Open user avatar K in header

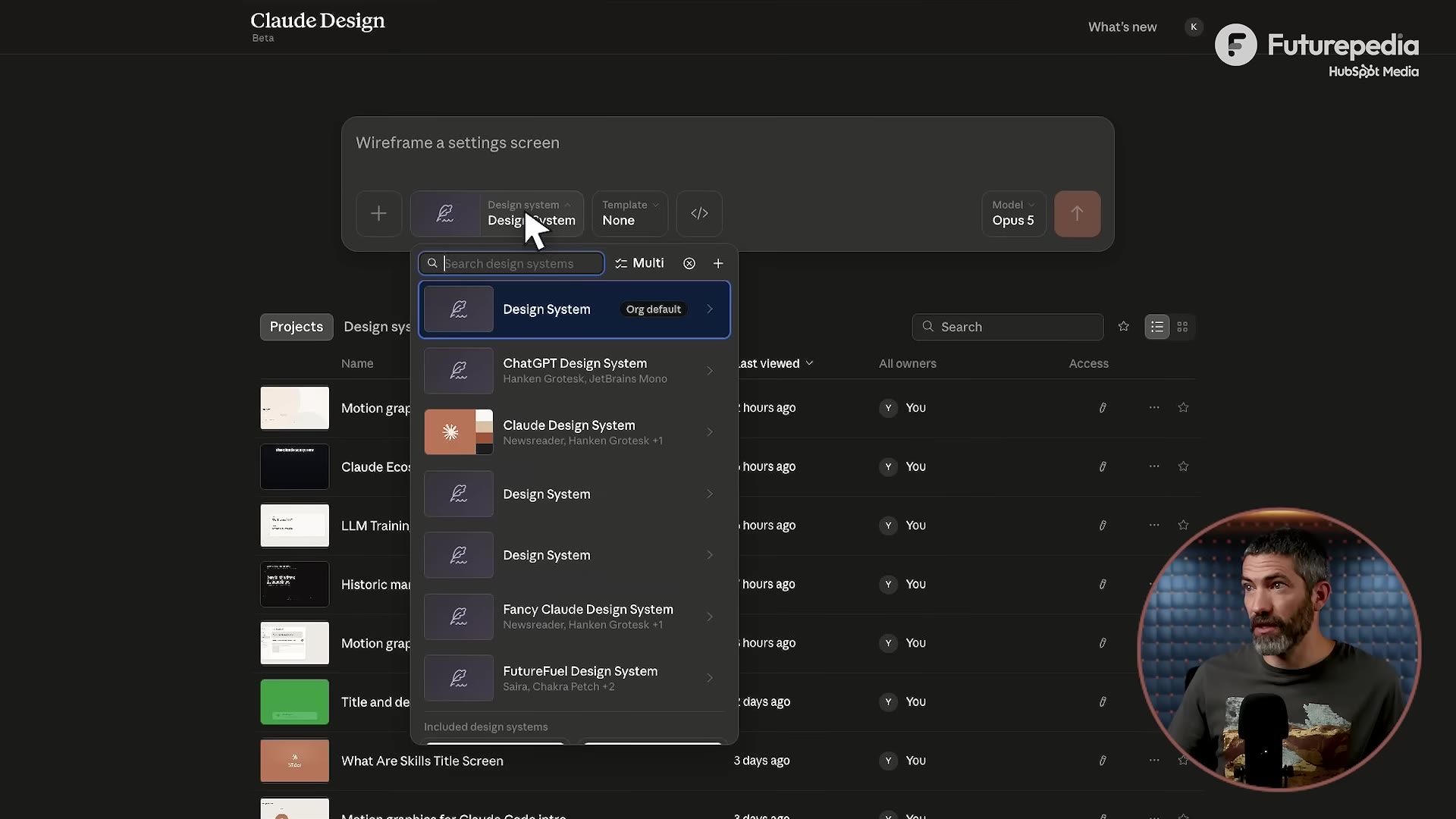click(x=1194, y=27)
